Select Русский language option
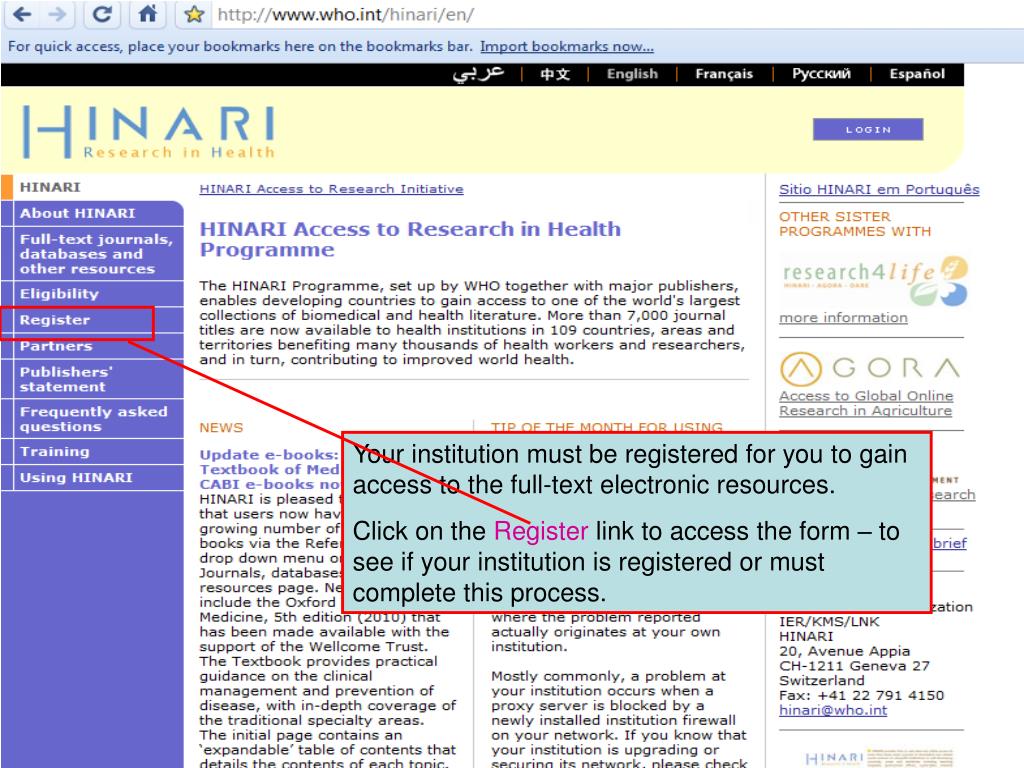The width and height of the screenshot is (1024, 768). (x=821, y=74)
